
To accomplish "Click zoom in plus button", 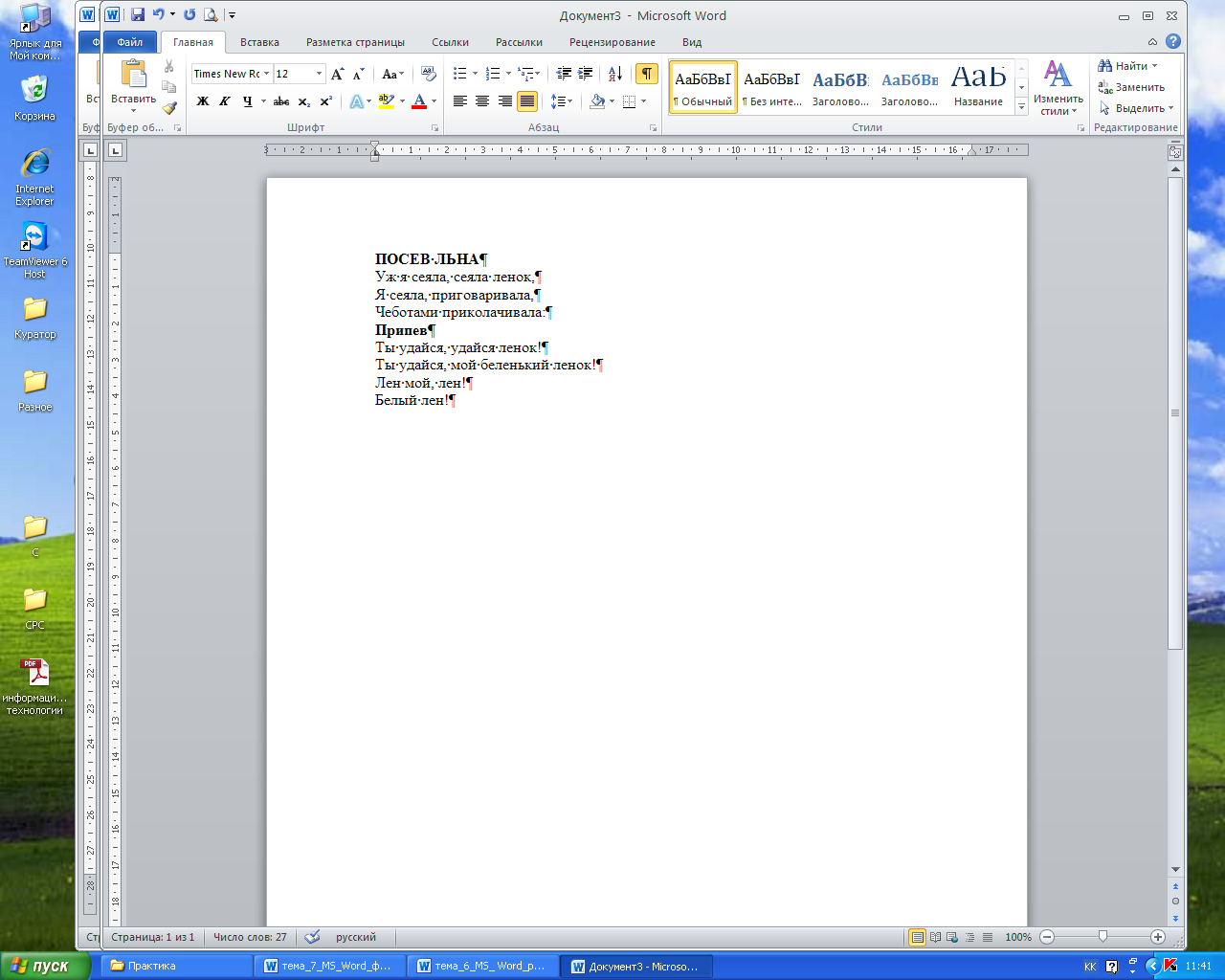I will (1158, 937).
